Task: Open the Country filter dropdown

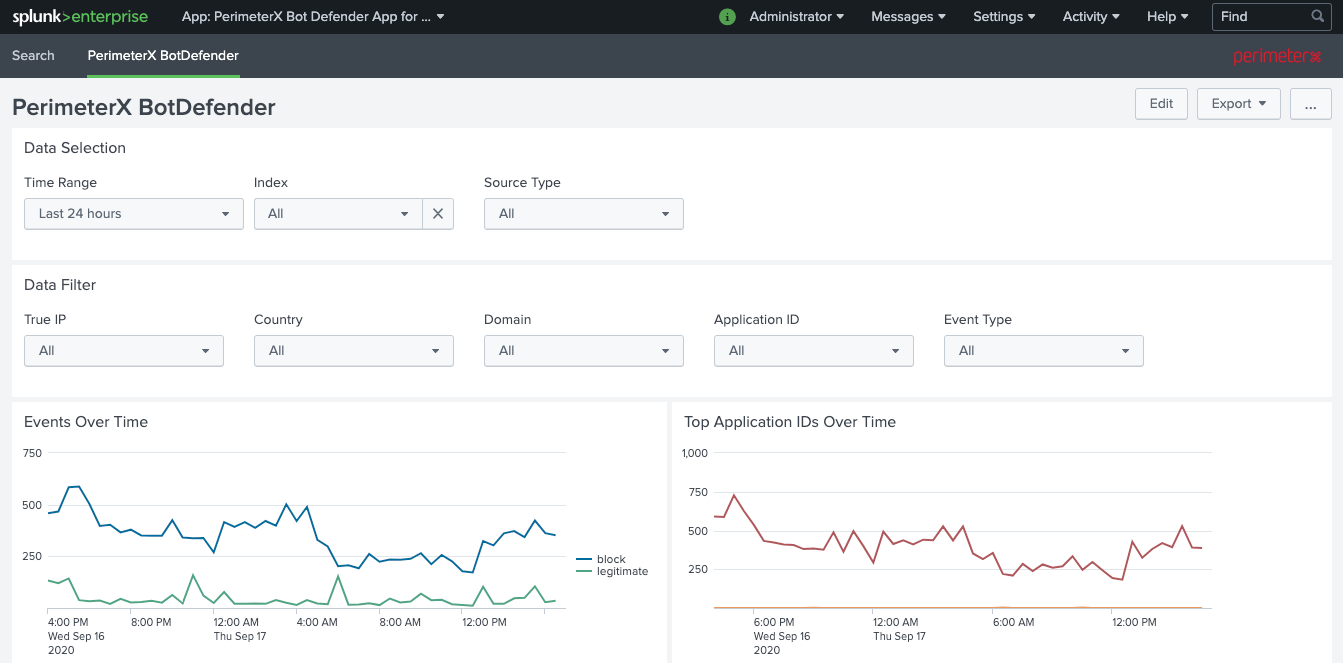Action: [x=354, y=351]
